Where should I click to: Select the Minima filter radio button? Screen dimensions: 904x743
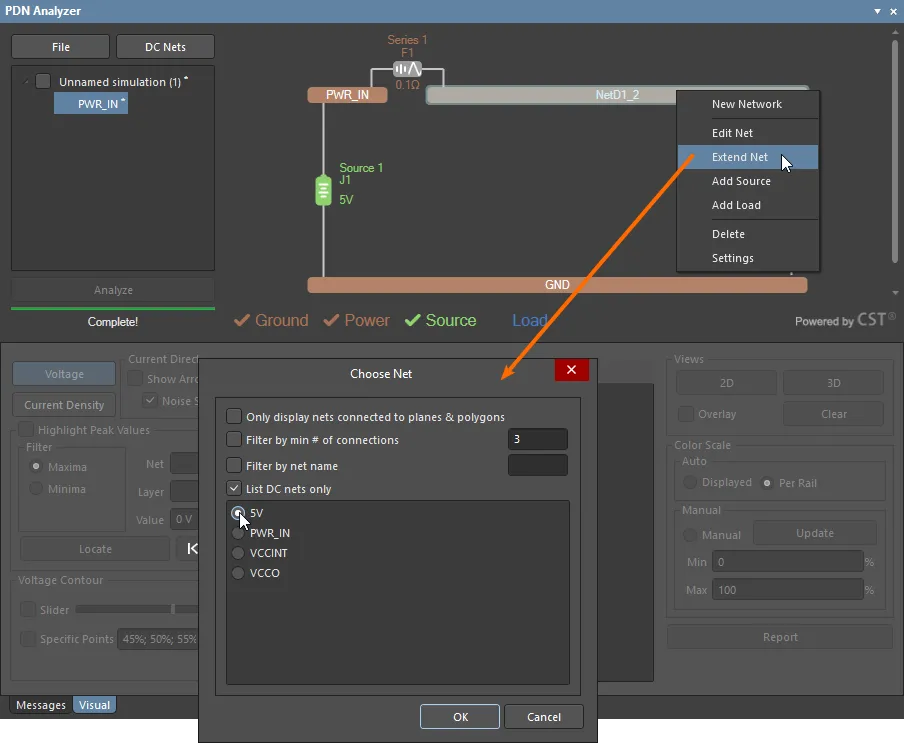36,488
